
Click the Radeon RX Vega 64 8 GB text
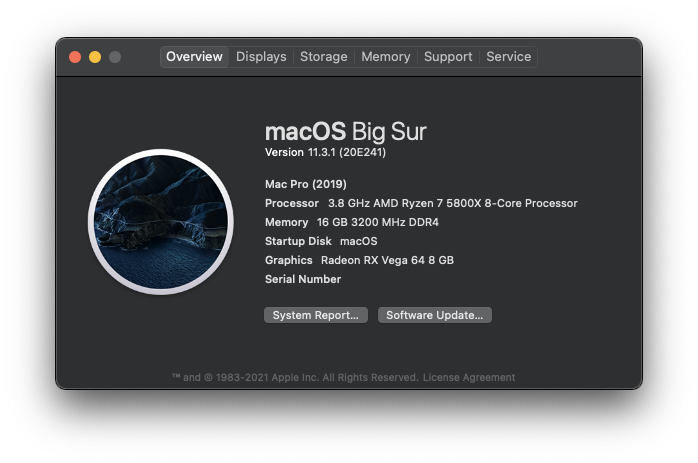tap(387, 260)
